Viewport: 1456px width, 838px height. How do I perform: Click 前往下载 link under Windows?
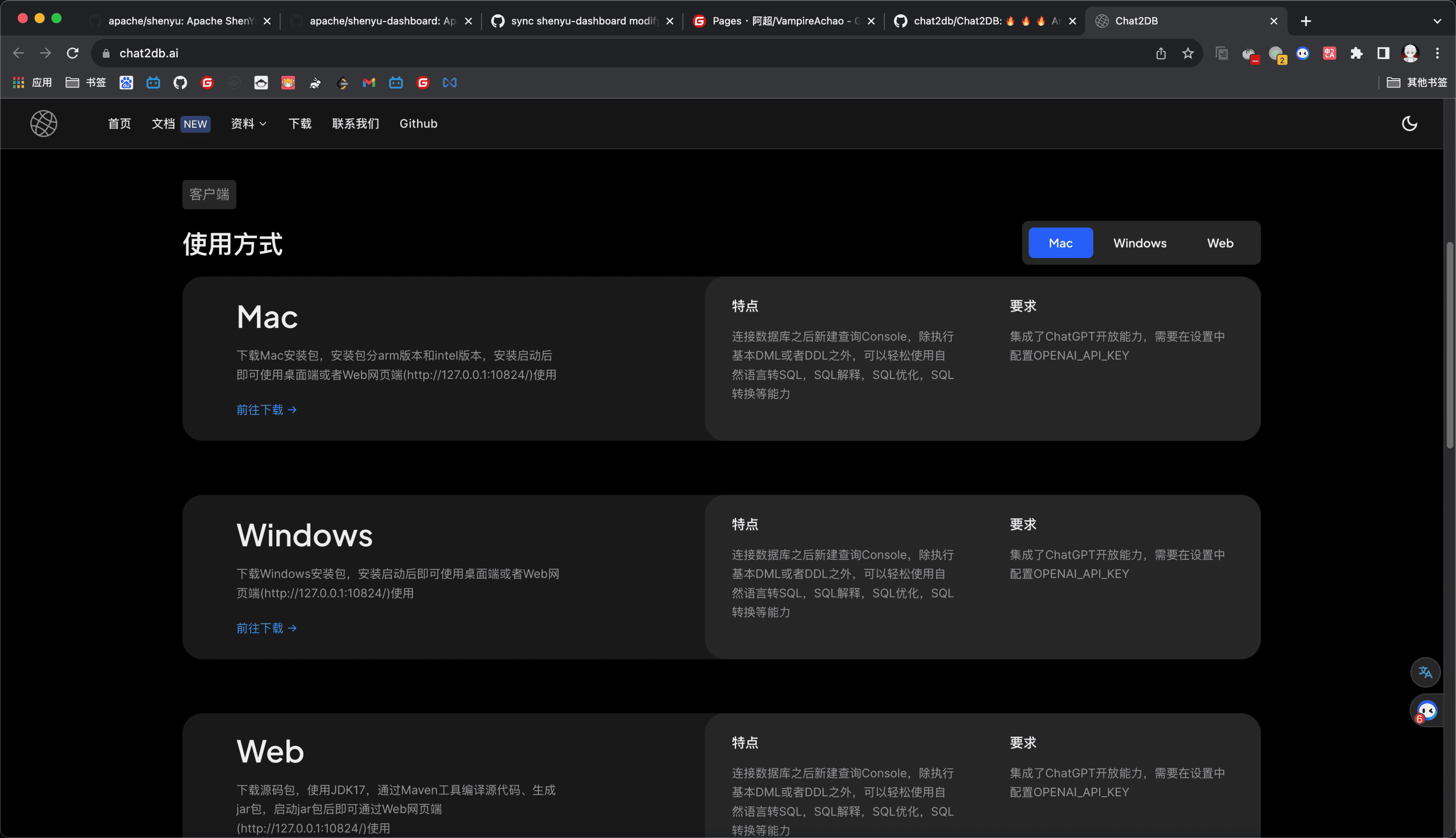(266, 628)
